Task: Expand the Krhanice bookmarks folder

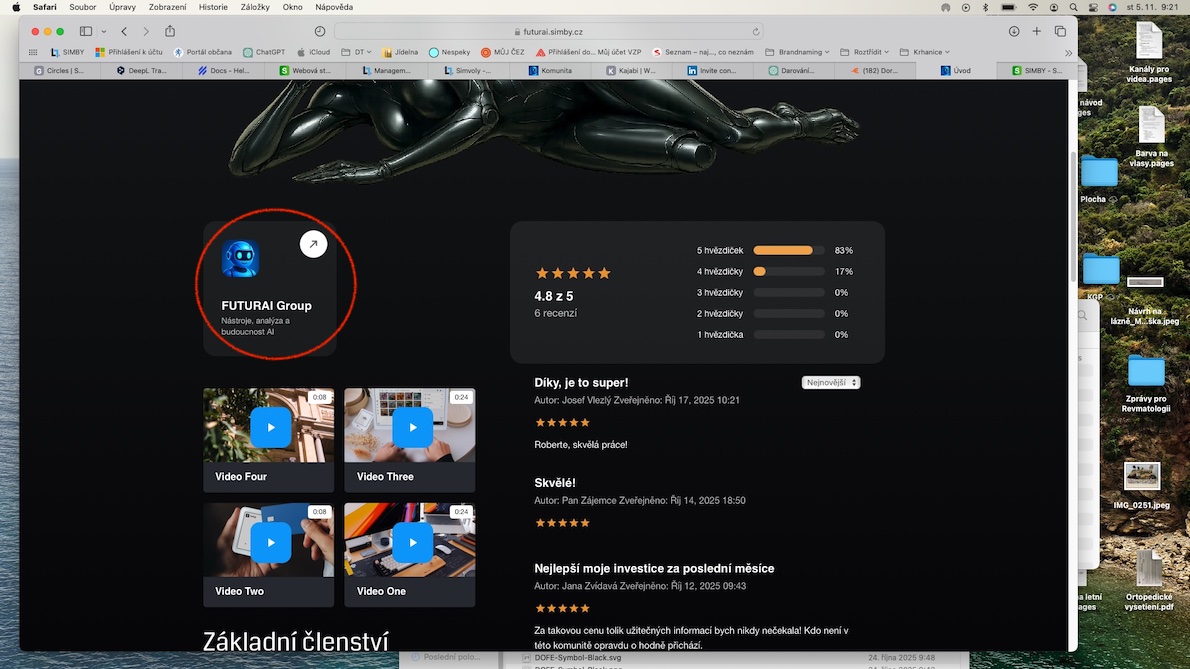Action: (x=924, y=52)
